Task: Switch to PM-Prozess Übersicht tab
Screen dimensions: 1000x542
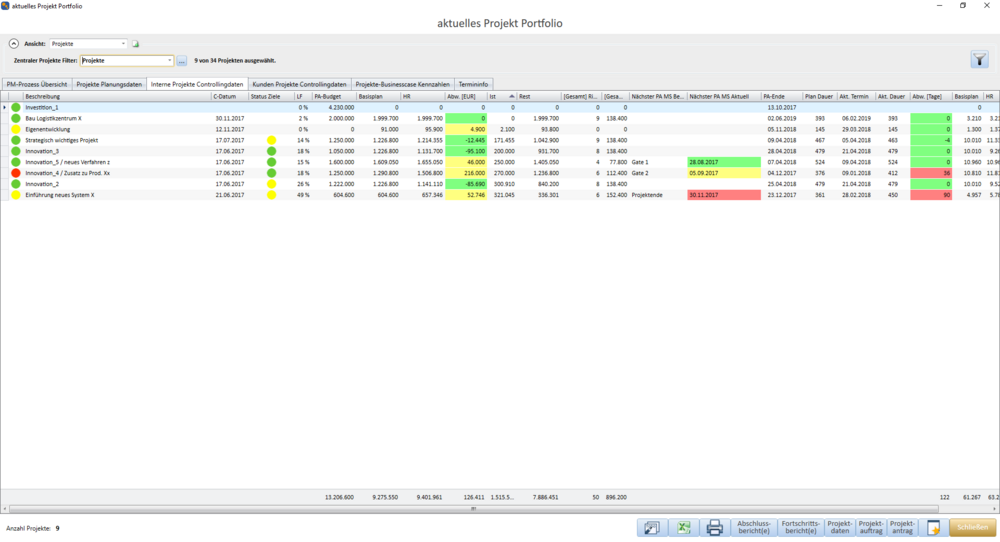Action: point(36,84)
